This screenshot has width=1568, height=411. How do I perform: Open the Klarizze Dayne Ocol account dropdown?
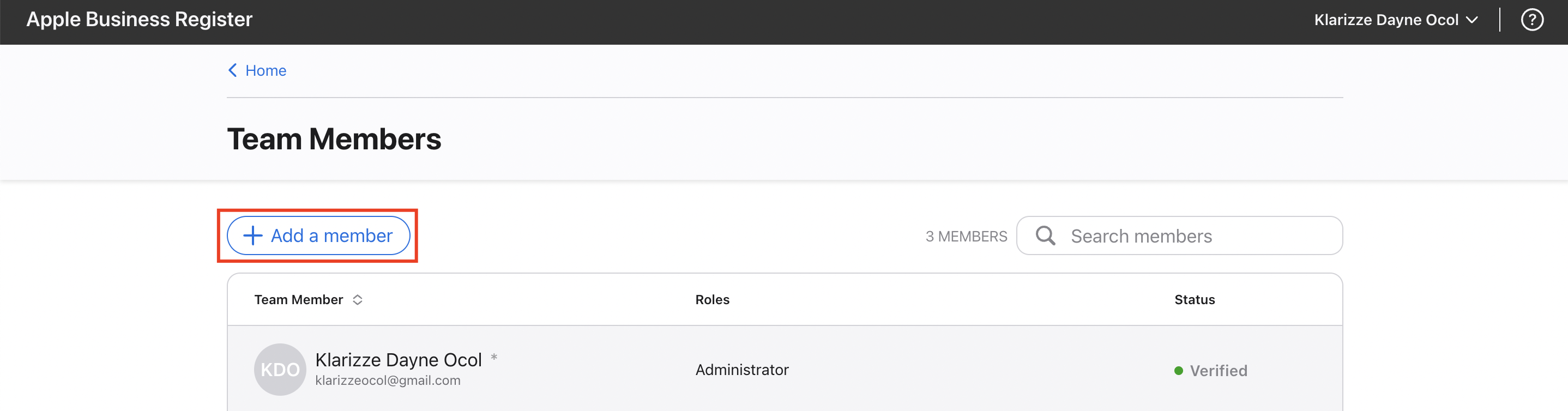click(1396, 20)
